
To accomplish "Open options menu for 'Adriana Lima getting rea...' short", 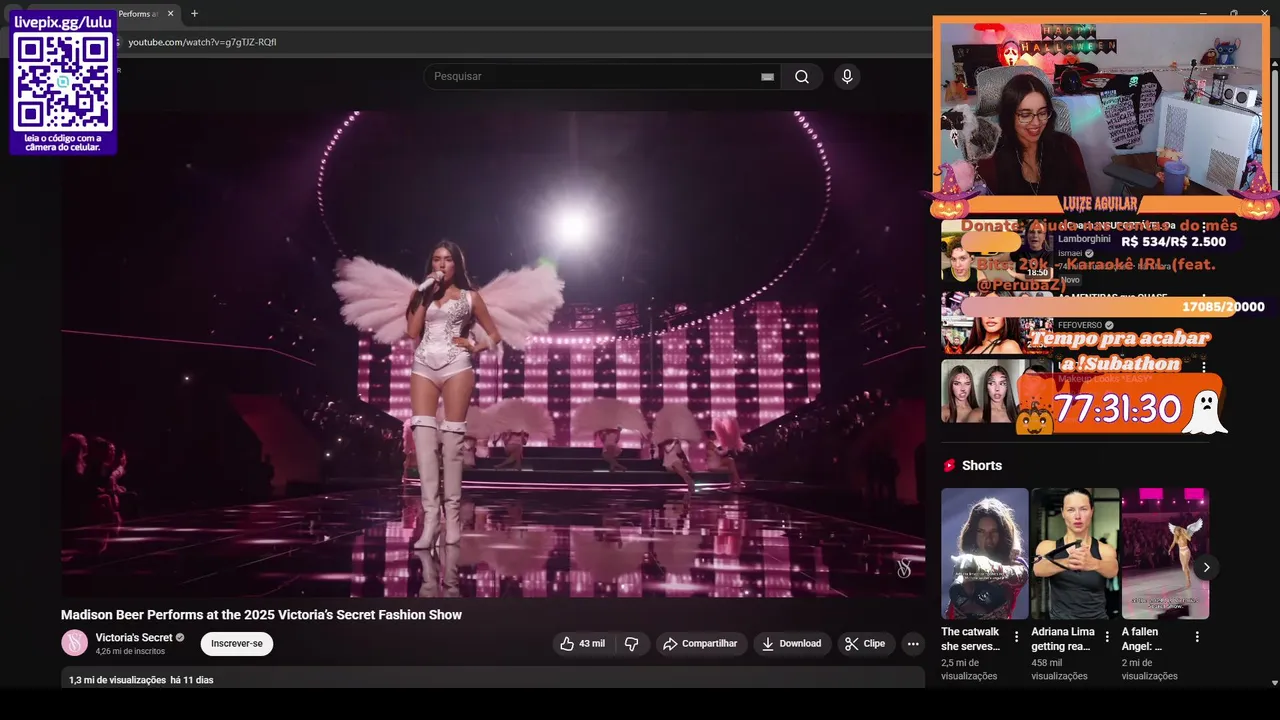I will point(1107,637).
